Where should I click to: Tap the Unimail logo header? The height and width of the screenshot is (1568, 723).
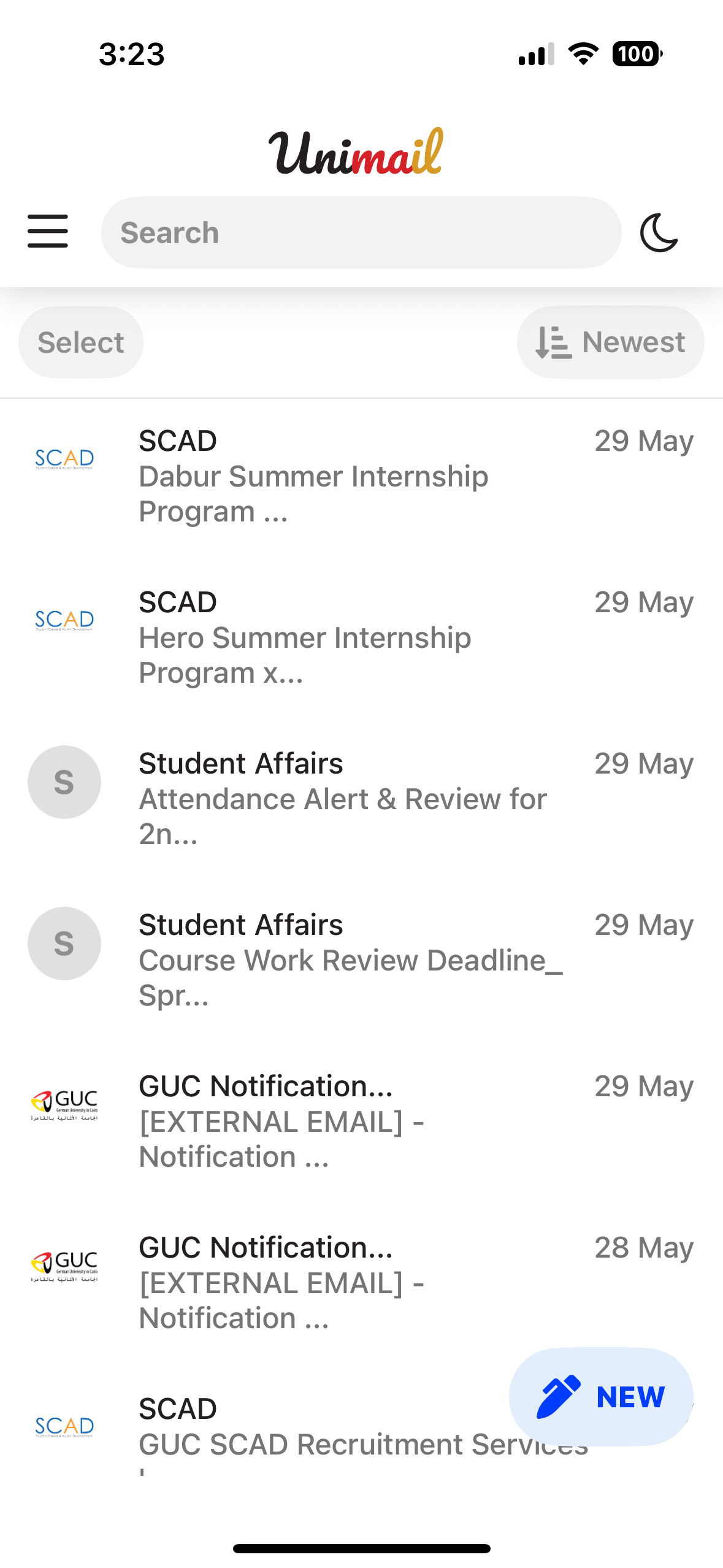tap(356, 152)
